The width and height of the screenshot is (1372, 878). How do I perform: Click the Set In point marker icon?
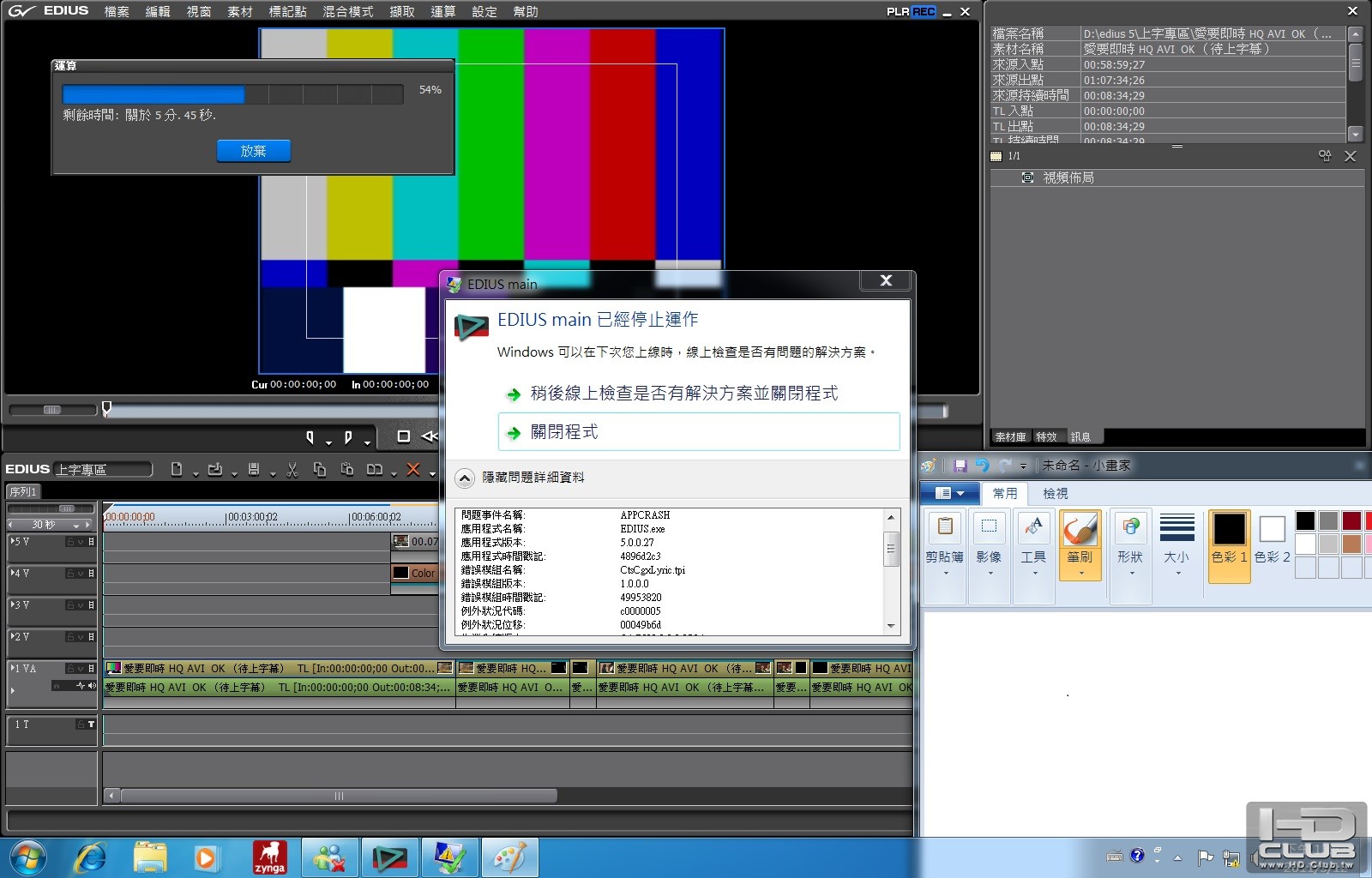[x=310, y=437]
